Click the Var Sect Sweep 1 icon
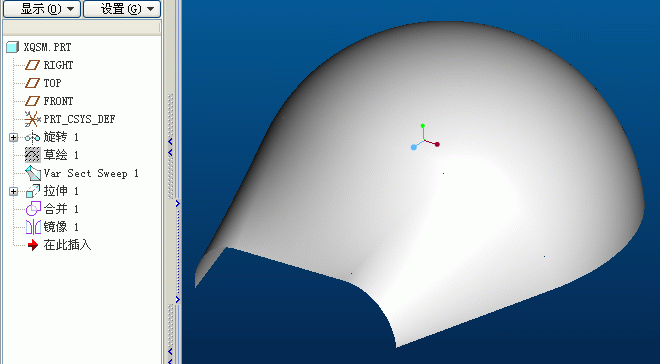The width and height of the screenshot is (660, 364). coord(33,173)
